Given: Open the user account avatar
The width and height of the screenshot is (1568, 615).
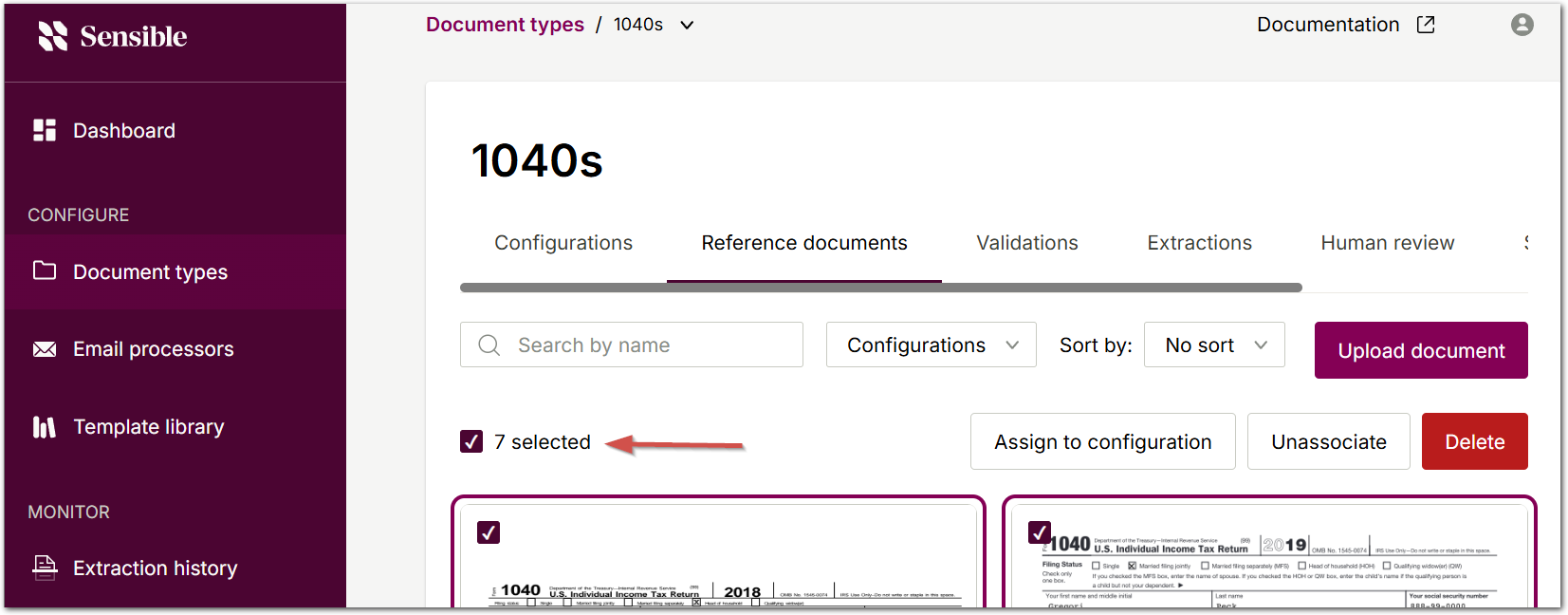Looking at the screenshot, I should point(1522,25).
